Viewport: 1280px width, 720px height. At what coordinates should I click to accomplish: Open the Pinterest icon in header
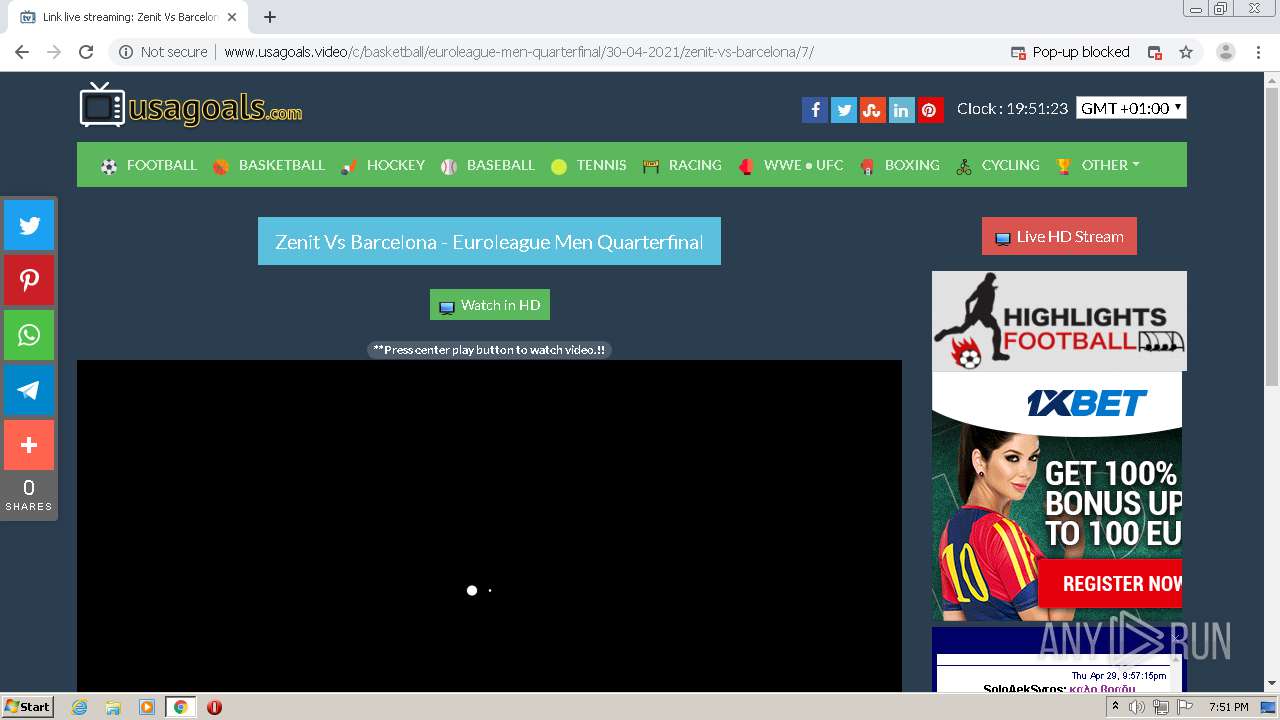(x=930, y=110)
